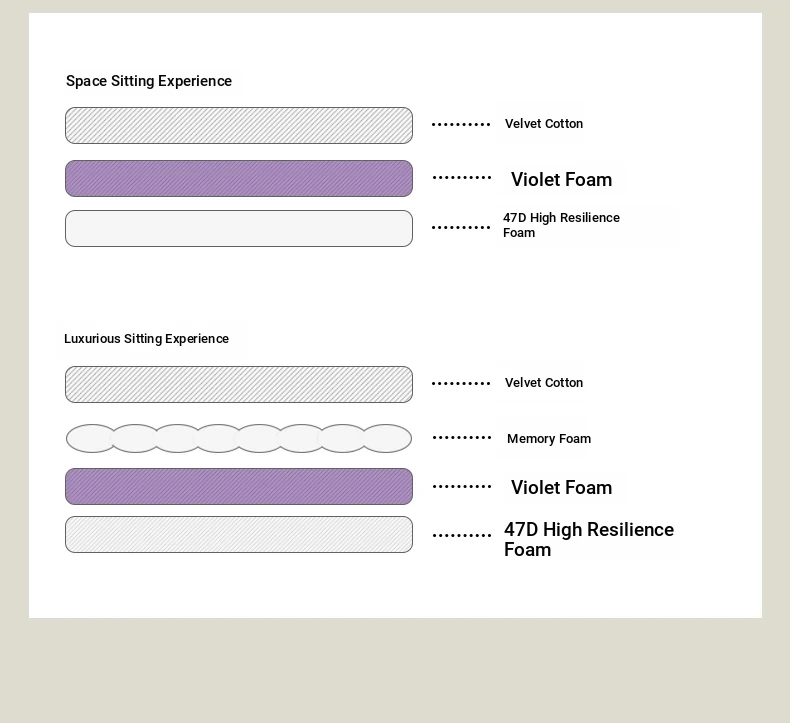Click the dotted line beside Memory Foam
This screenshot has height=723, width=790.
coord(462,438)
